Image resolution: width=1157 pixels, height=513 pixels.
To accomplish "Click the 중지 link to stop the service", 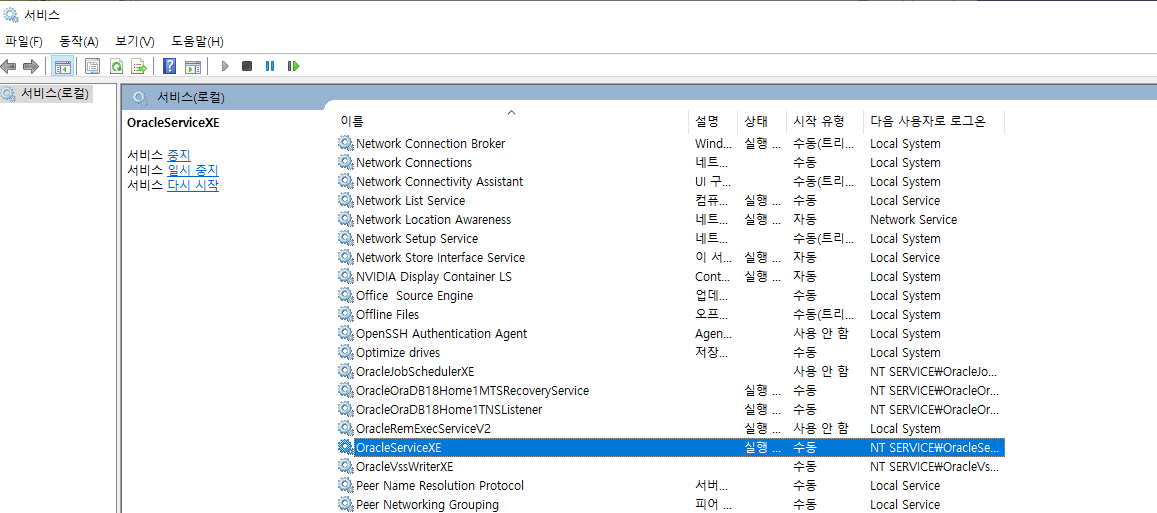I will (179, 155).
